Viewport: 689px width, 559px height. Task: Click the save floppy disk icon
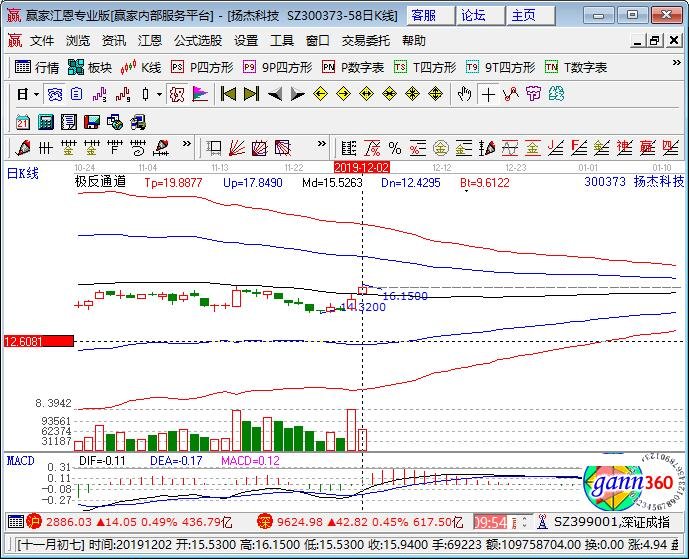point(91,122)
